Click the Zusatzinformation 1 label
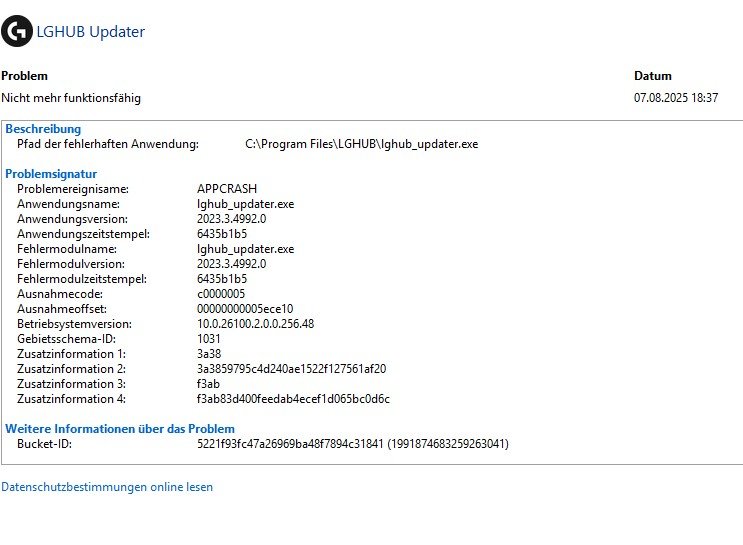 pyautogui.click(x=72, y=354)
